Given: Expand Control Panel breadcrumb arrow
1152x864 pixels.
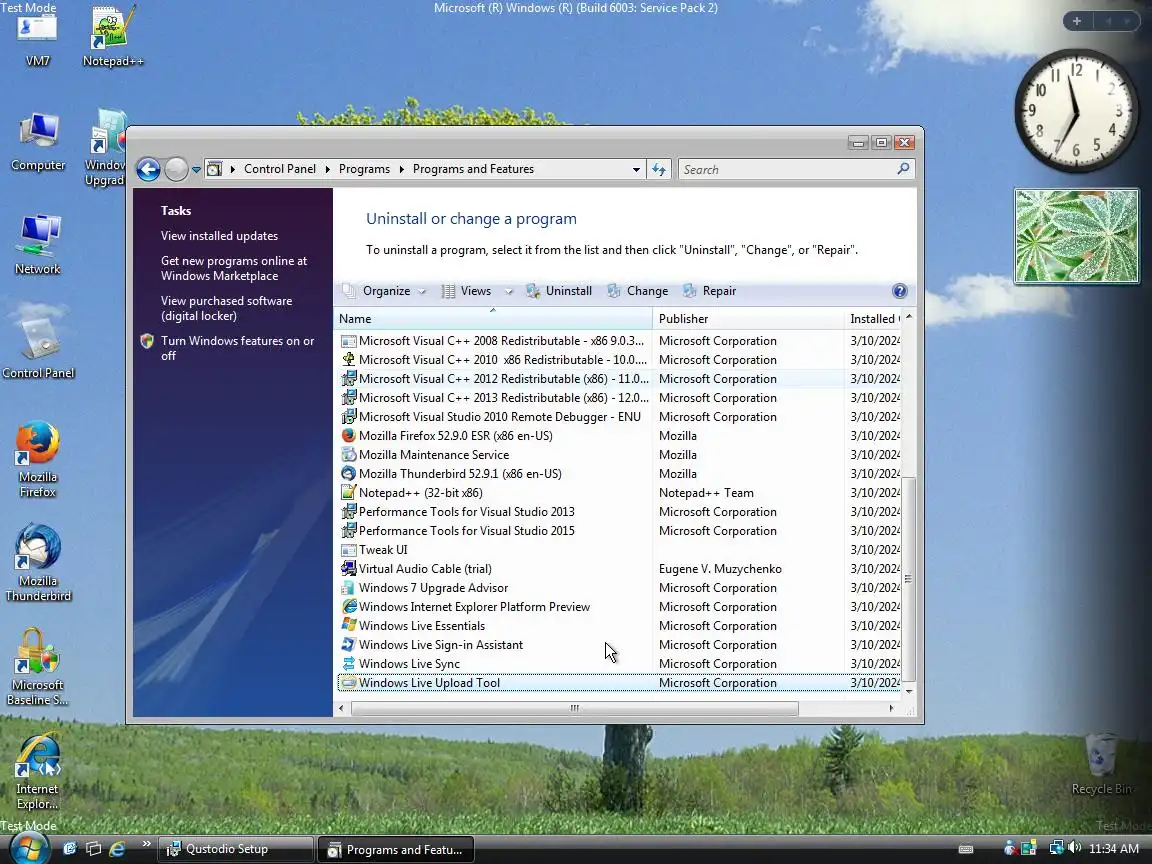Looking at the screenshot, I should click(328, 170).
